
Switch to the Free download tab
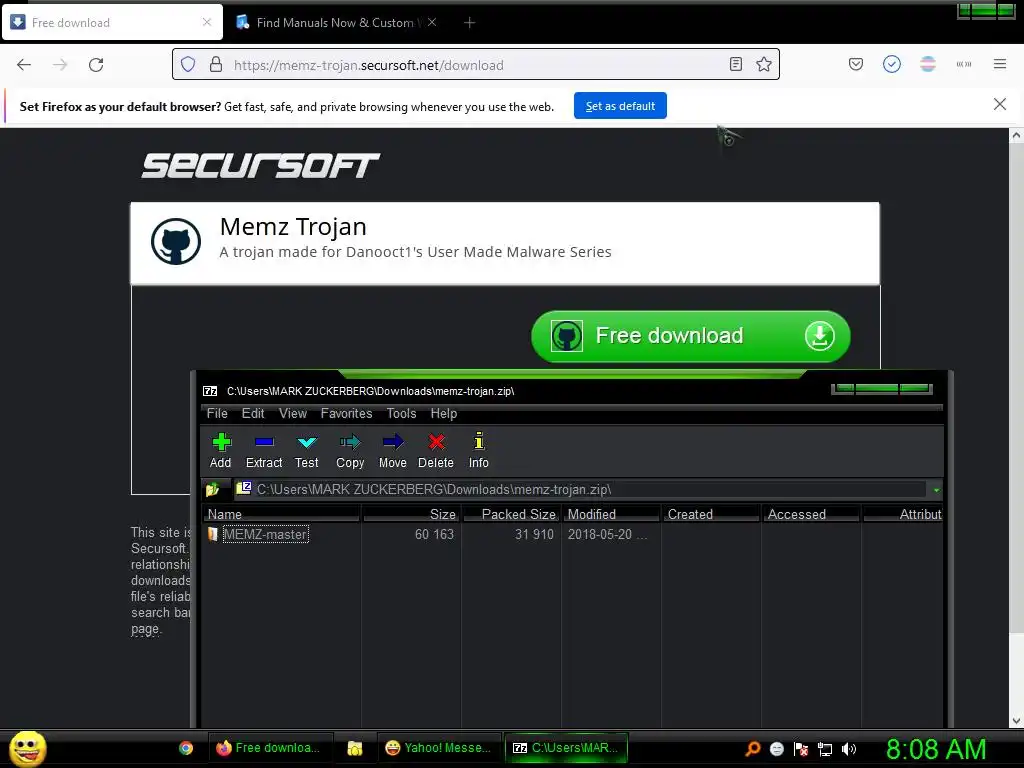tap(111, 22)
